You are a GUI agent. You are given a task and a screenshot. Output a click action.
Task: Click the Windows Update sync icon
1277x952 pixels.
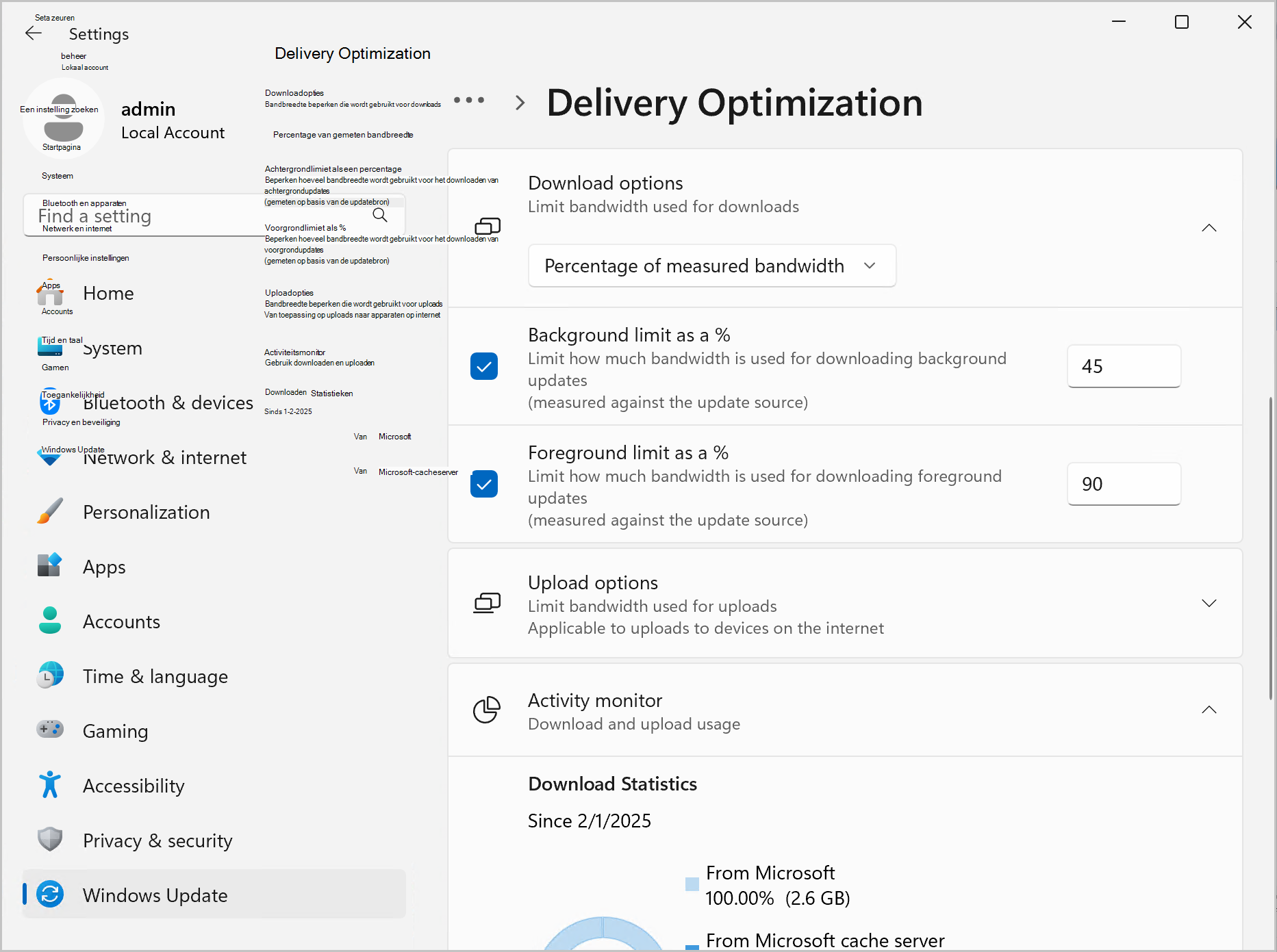point(50,894)
